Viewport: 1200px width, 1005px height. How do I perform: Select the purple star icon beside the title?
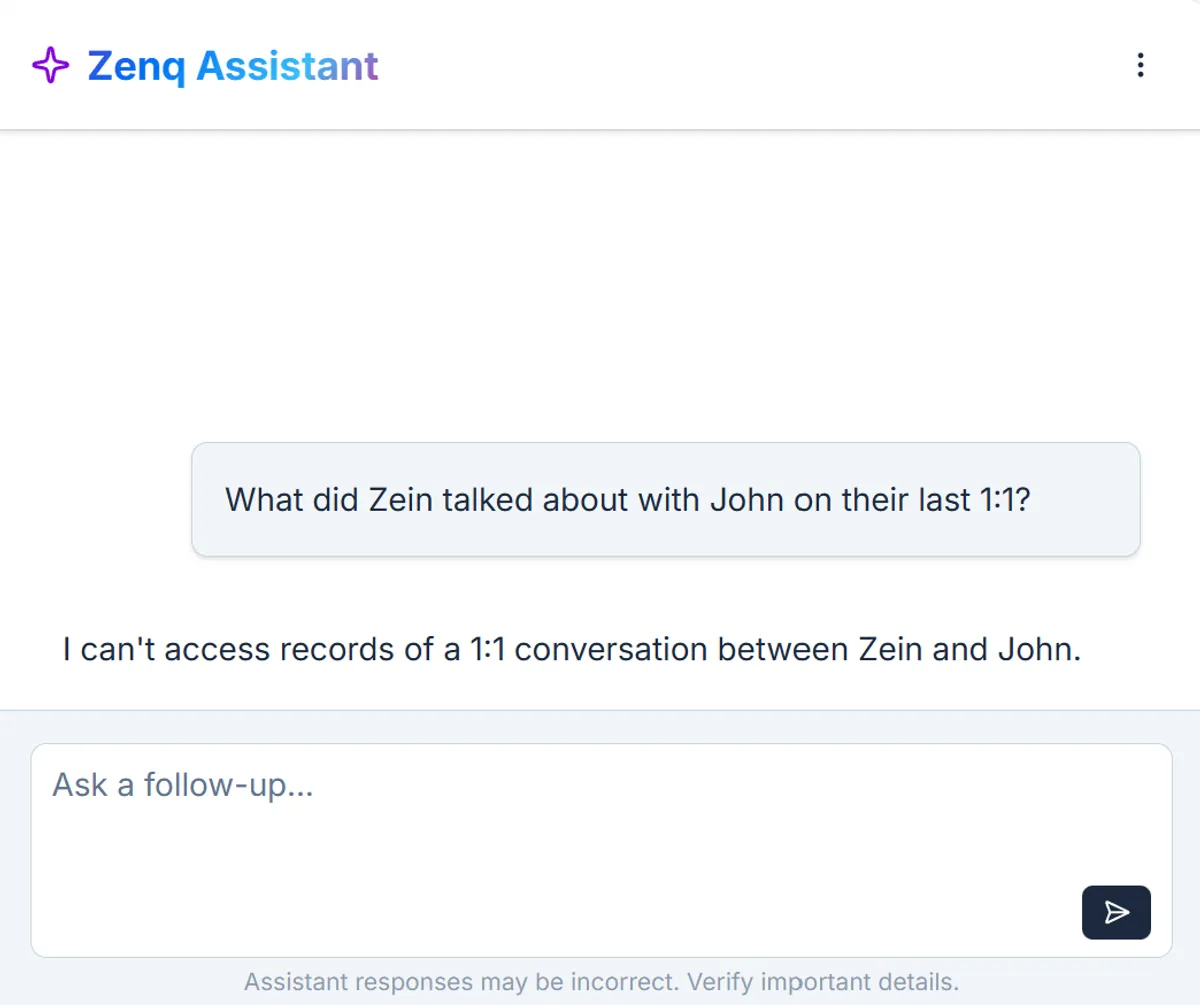pos(50,65)
